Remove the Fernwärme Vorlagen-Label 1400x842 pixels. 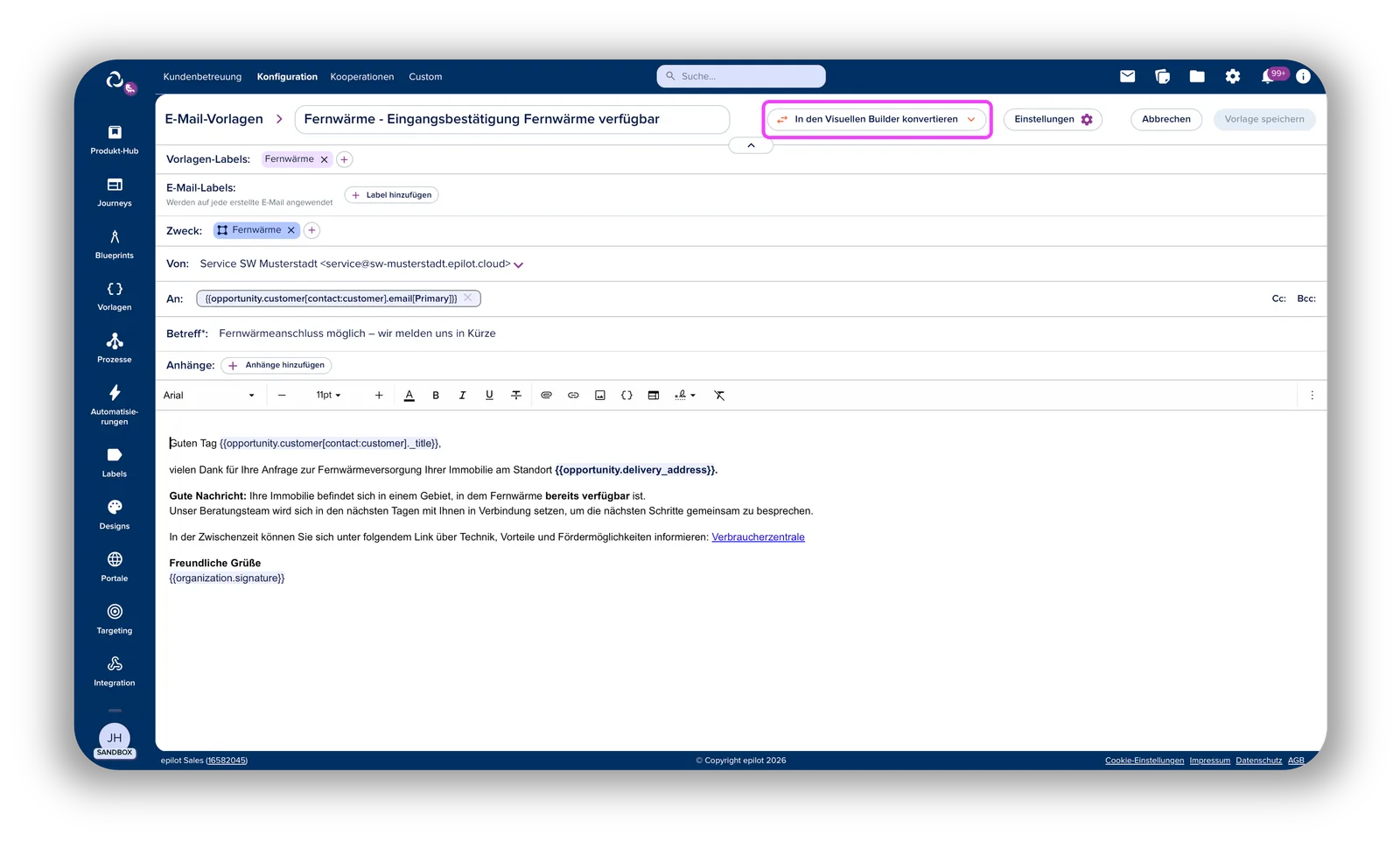click(x=325, y=159)
